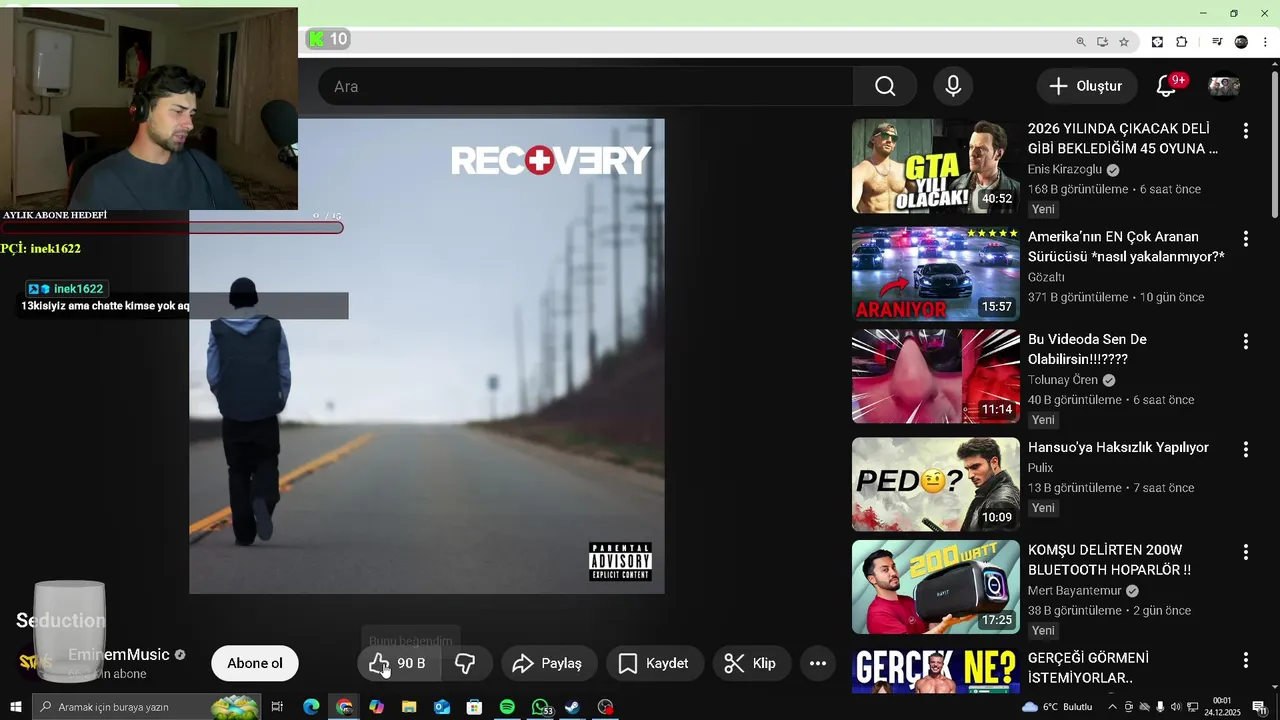This screenshot has width=1280, height=720.
Task: Dislike the video with thumbs down
Action: pos(465,663)
